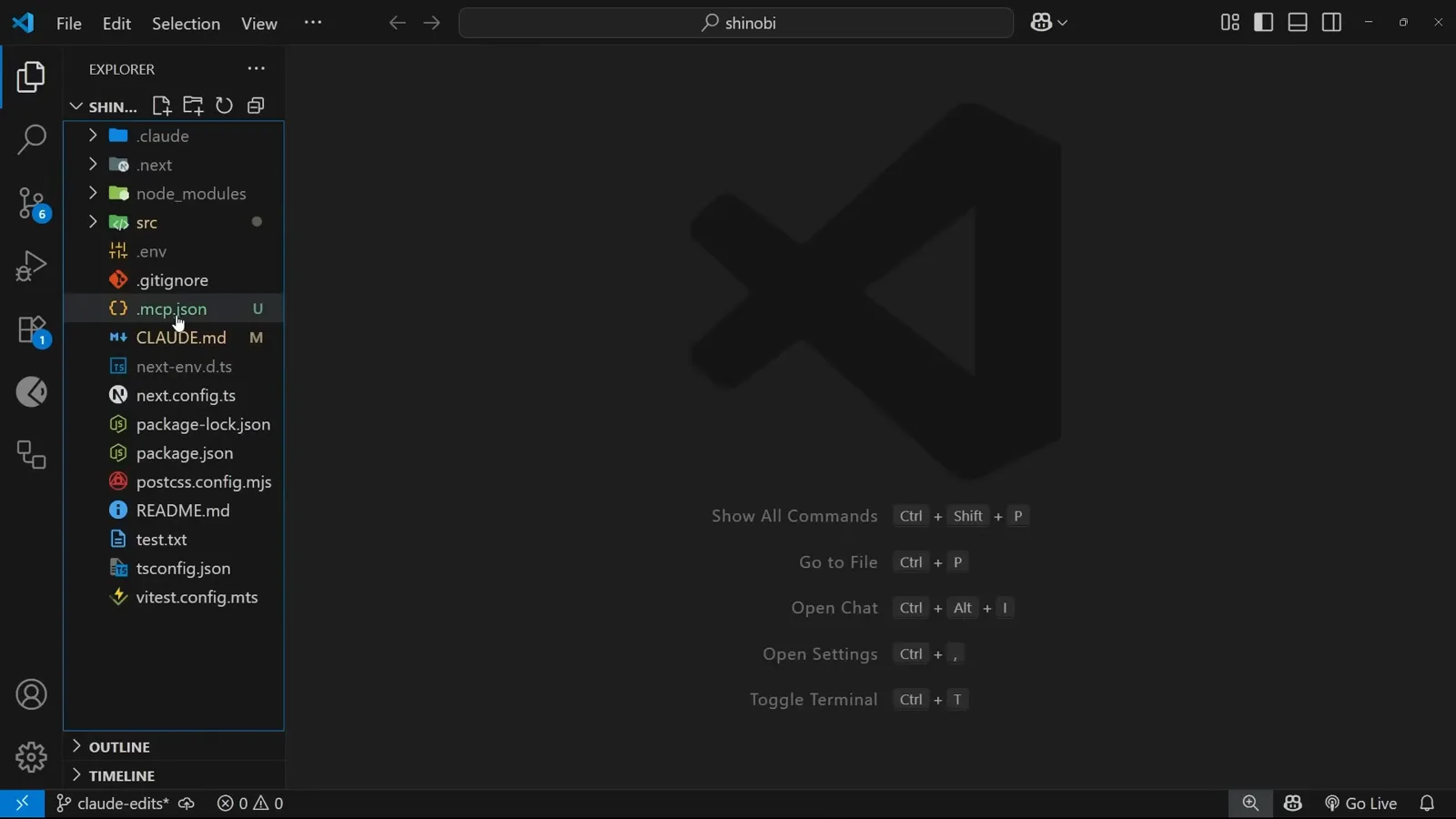Open the Edit menu
Viewport: 1456px width, 819px height.
[x=116, y=24]
